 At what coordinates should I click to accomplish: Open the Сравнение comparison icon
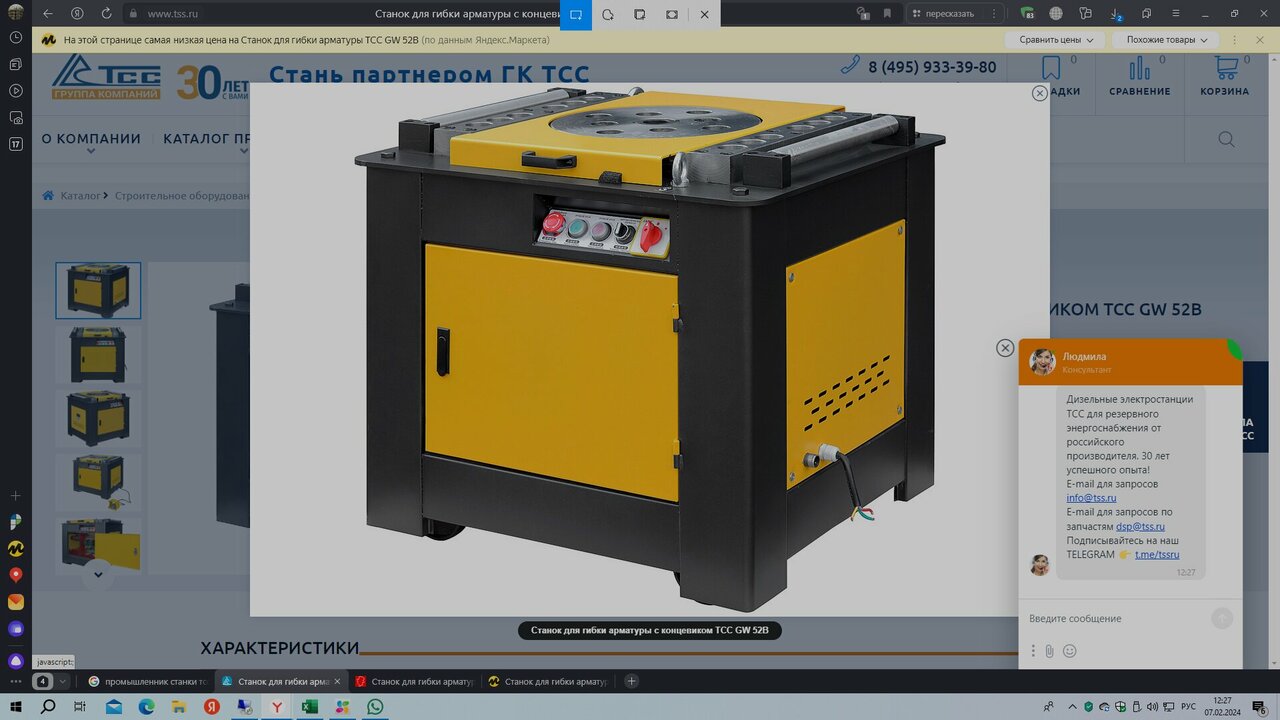[x=1139, y=76]
